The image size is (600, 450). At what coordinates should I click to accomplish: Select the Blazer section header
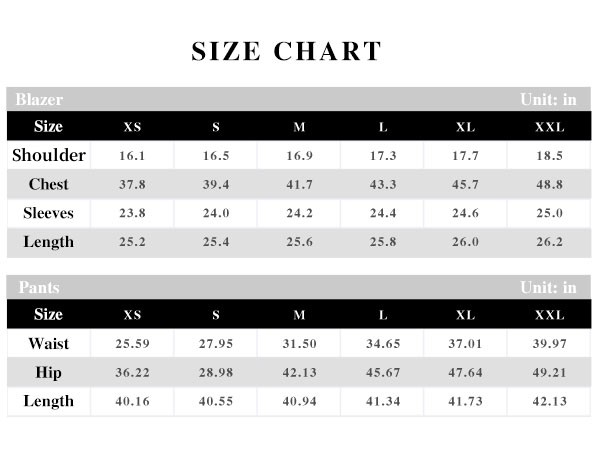39,99
